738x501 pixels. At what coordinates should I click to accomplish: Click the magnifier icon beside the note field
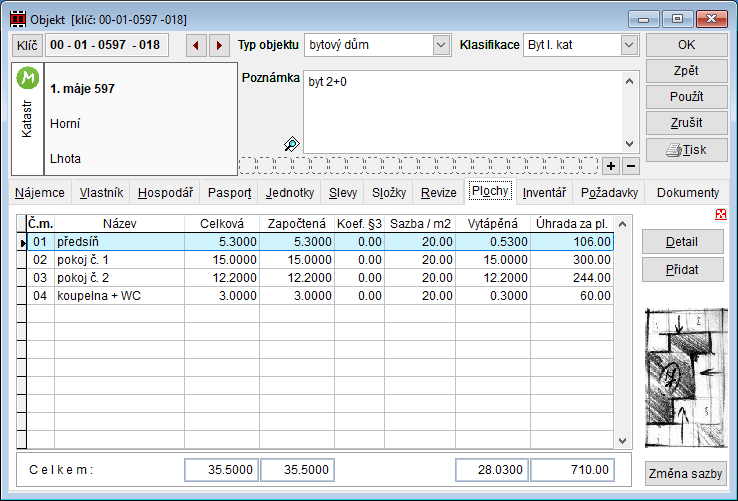[x=292, y=144]
